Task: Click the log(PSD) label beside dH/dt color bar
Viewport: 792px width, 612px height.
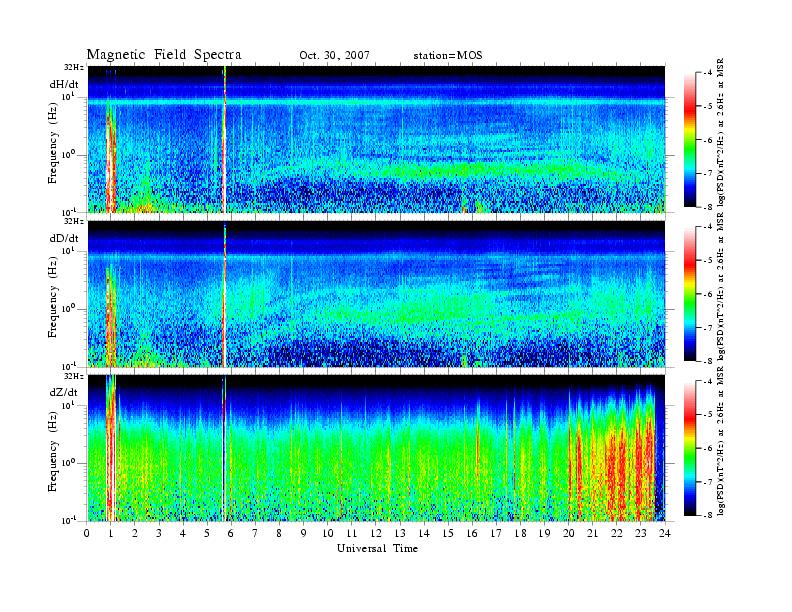Action: coord(721,133)
